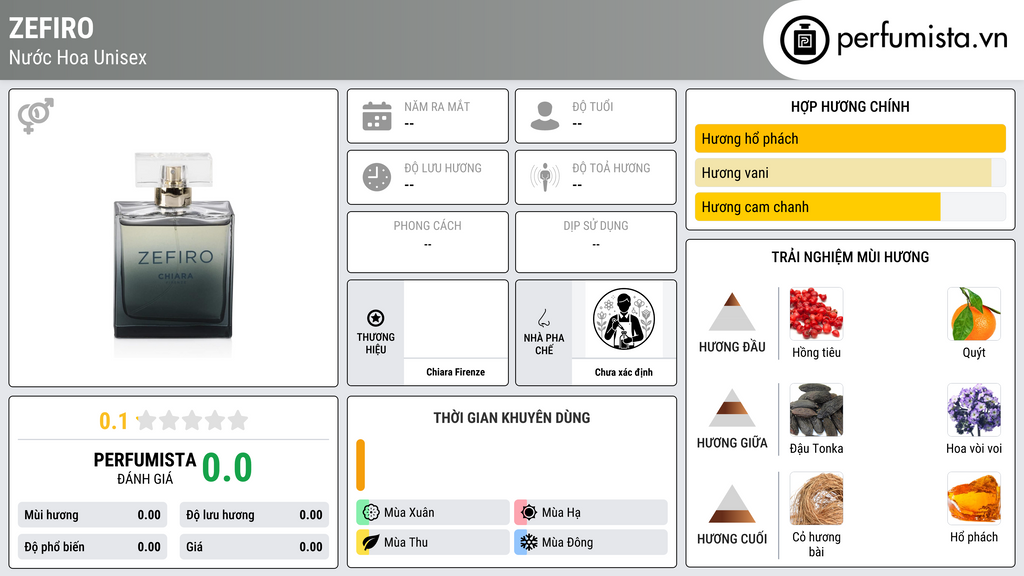Click the Hương cuối pyramid icon
1024x576 pixels.
(x=732, y=504)
